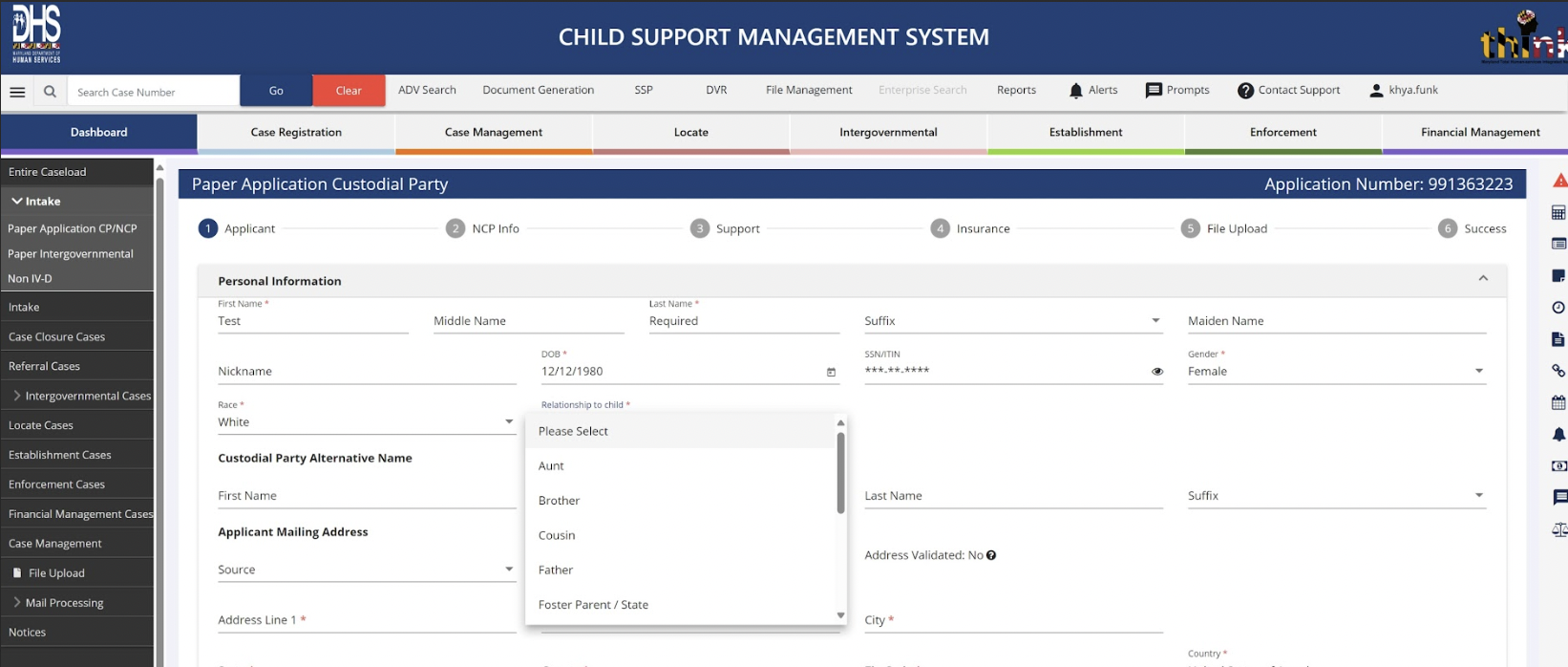The width and height of the screenshot is (1568, 667).
Task: Go to step 2 NCP Info
Action: (x=482, y=228)
